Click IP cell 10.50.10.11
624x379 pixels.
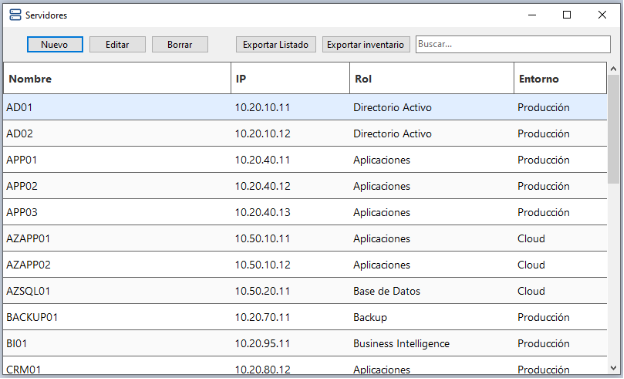pyautogui.click(x=263, y=239)
